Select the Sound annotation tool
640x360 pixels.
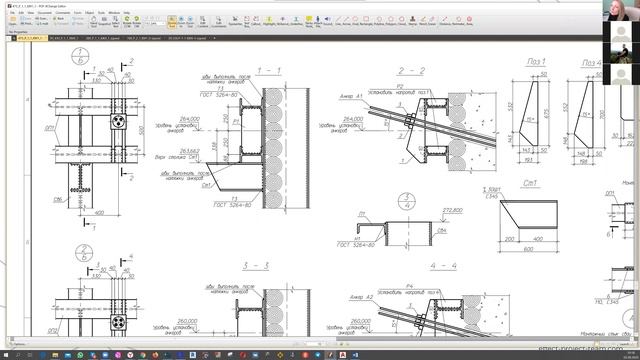click(x=327, y=21)
